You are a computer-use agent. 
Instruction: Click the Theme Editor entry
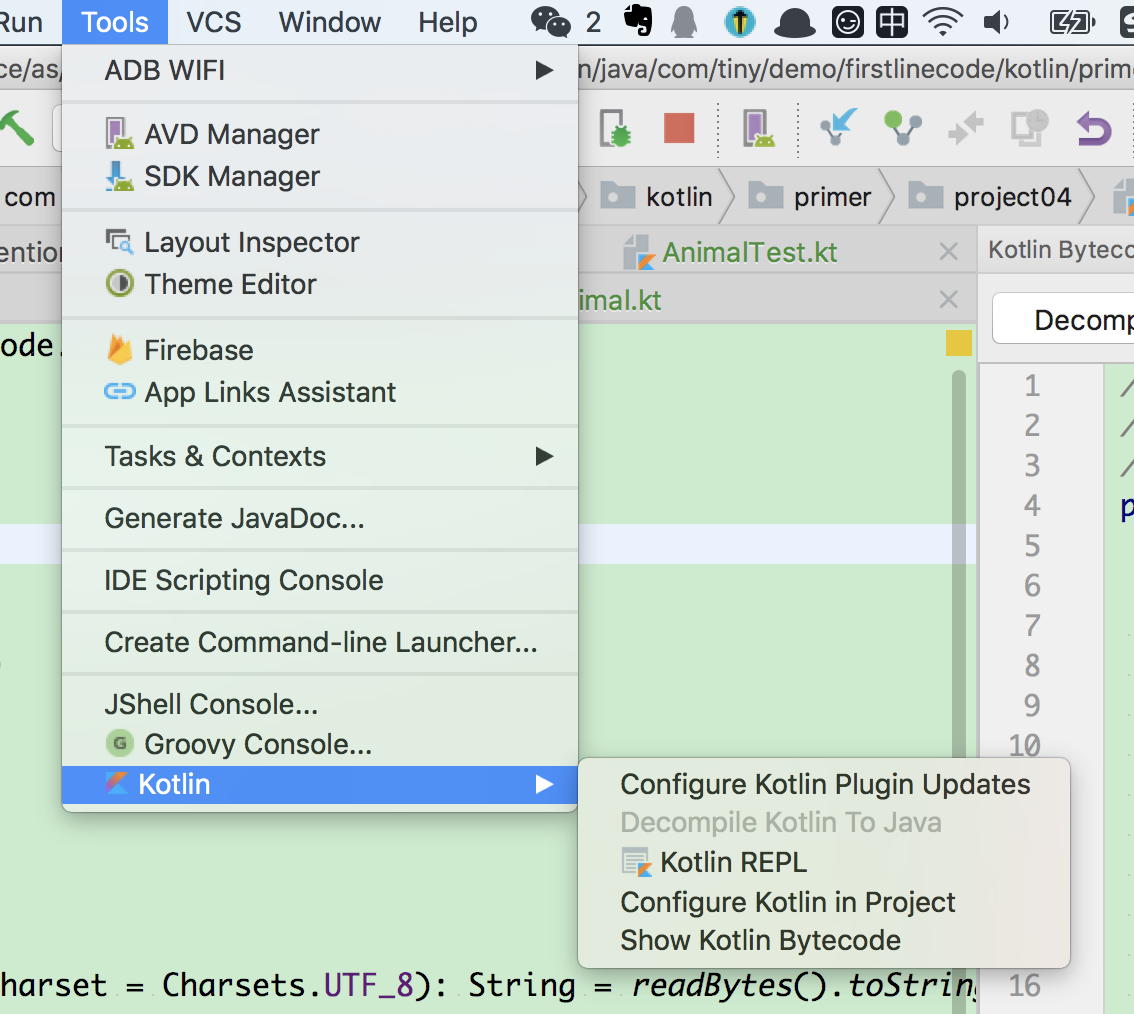pos(227,284)
